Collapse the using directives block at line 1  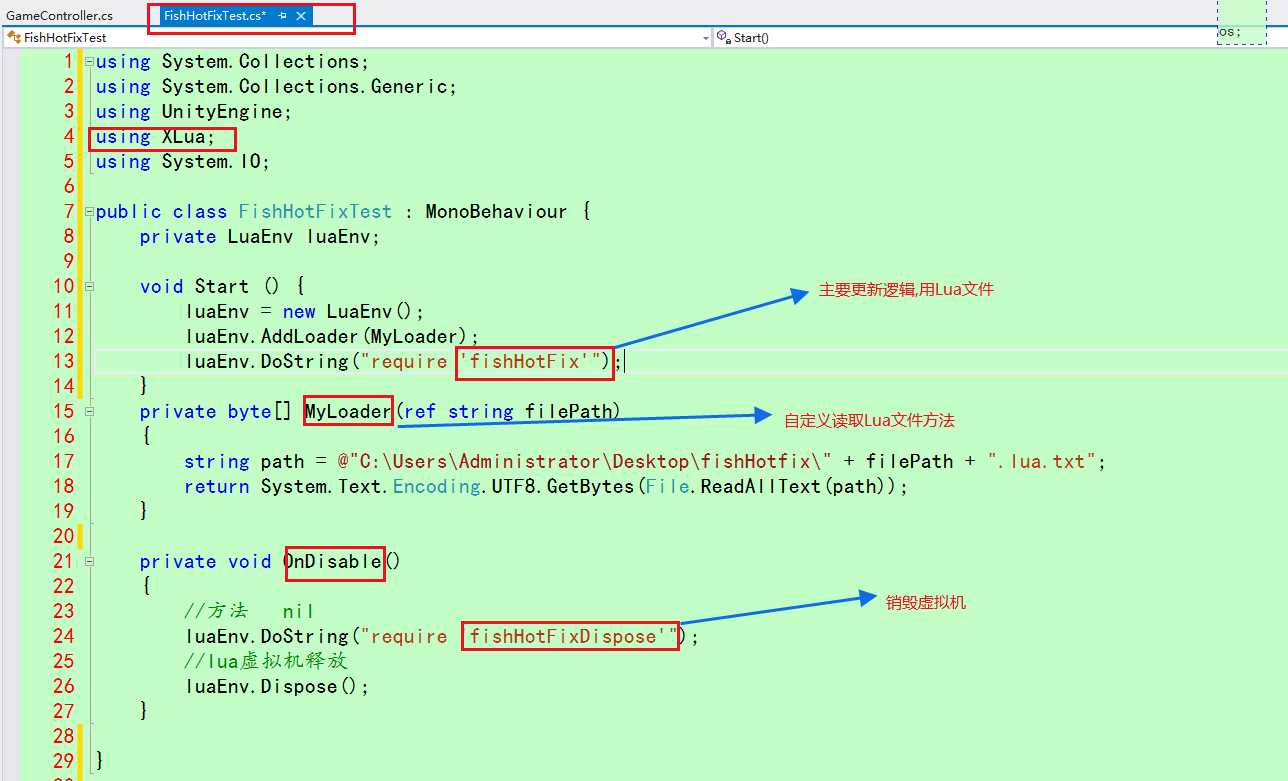[x=89, y=61]
